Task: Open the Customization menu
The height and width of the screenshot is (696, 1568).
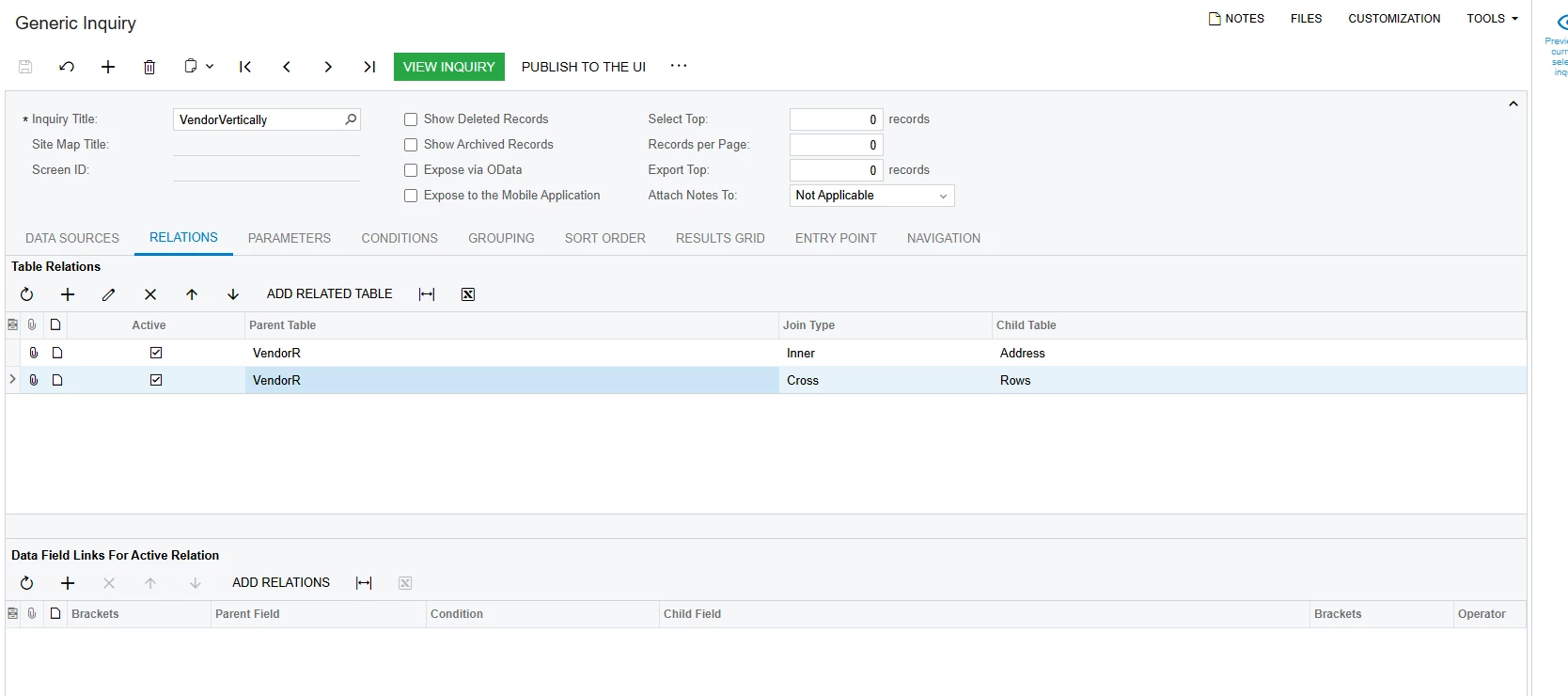Action: coord(1394,19)
